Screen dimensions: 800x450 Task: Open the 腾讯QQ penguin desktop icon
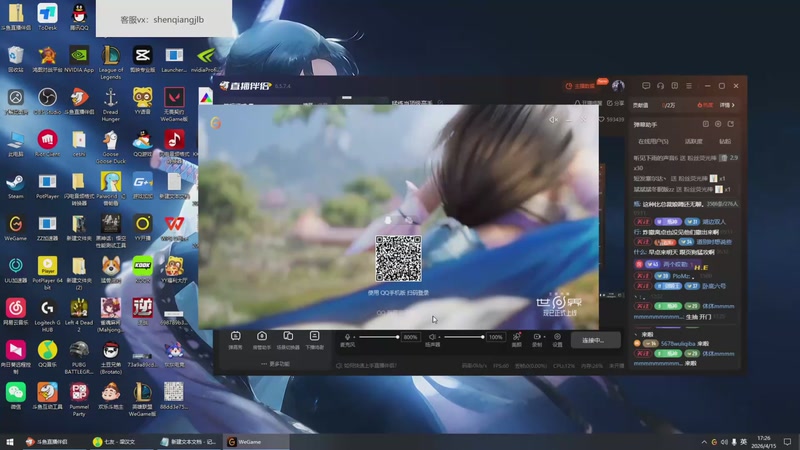coord(79,16)
